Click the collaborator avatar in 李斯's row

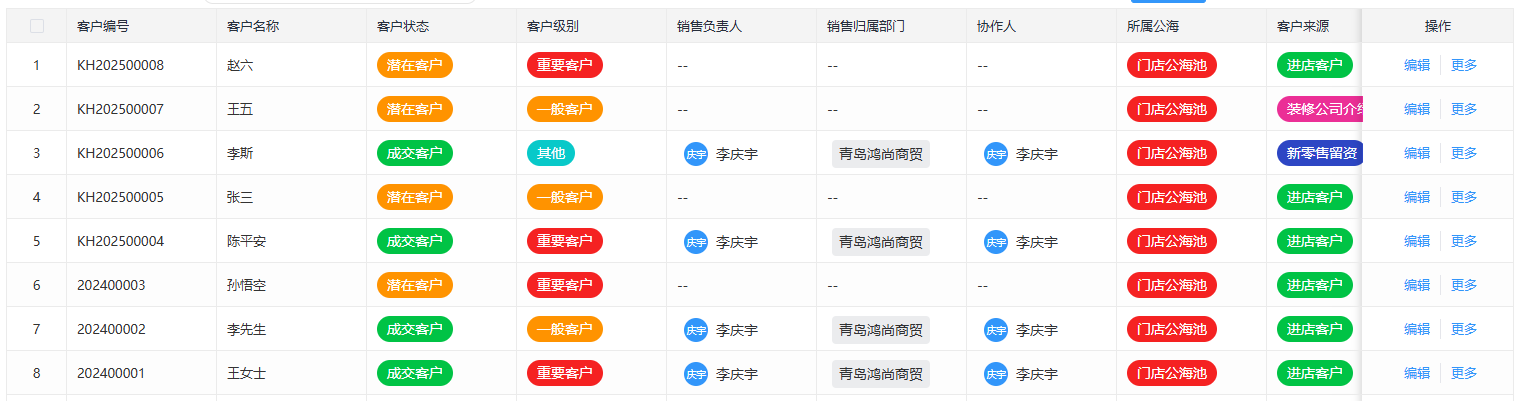click(996, 154)
